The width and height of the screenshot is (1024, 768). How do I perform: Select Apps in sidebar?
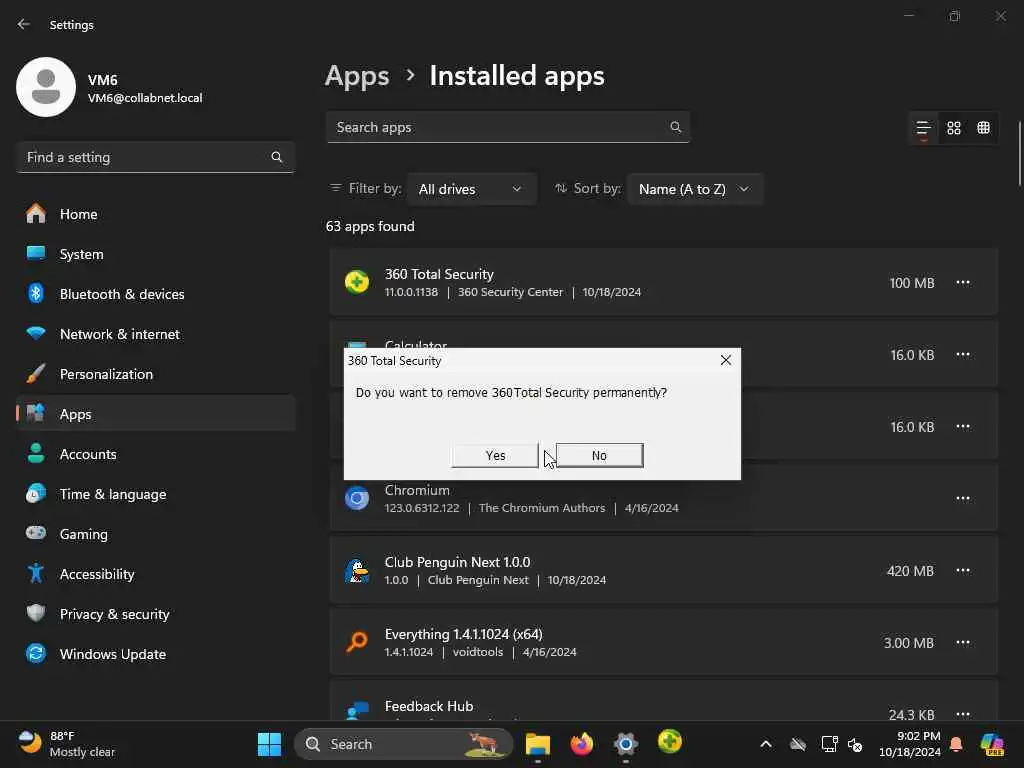(155, 414)
